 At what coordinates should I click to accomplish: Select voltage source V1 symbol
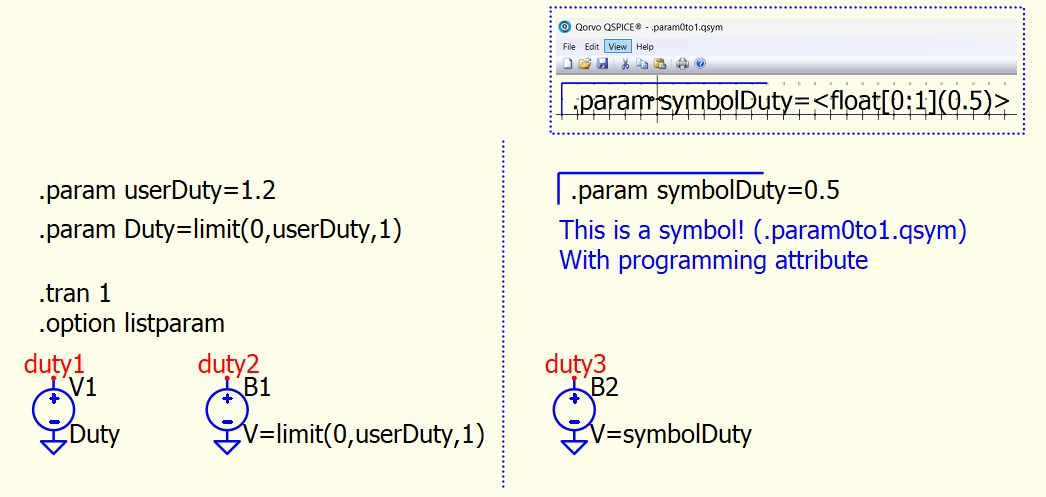(53, 408)
